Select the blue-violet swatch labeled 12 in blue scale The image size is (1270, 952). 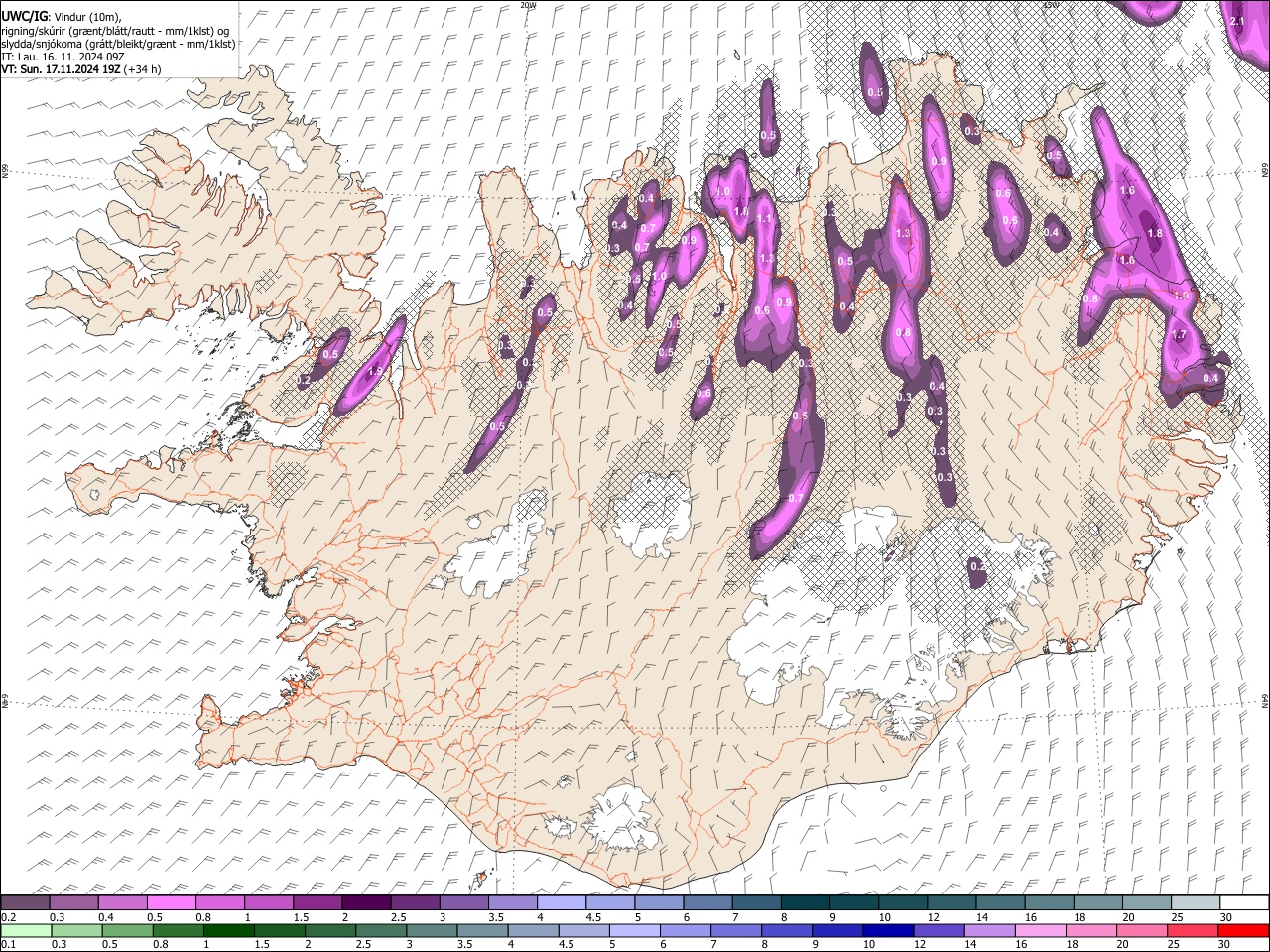click(940, 930)
